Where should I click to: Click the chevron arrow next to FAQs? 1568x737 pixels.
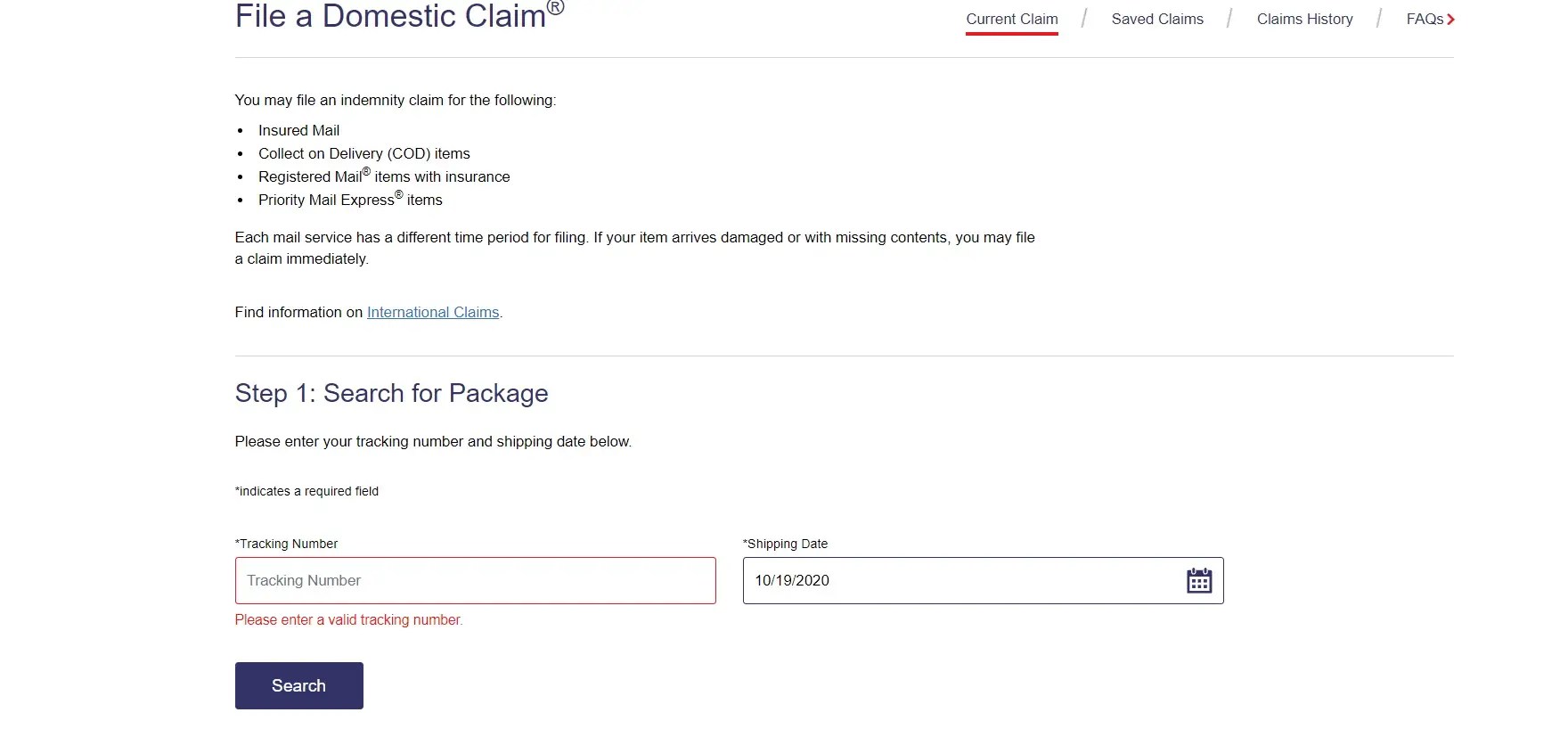pyautogui.click(x=1451, y=19)
